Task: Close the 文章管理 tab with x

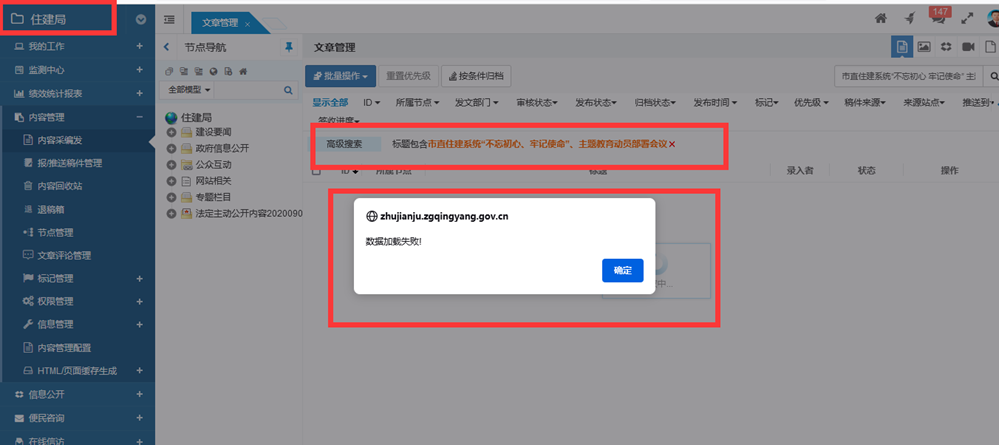Action: (247, 24)
